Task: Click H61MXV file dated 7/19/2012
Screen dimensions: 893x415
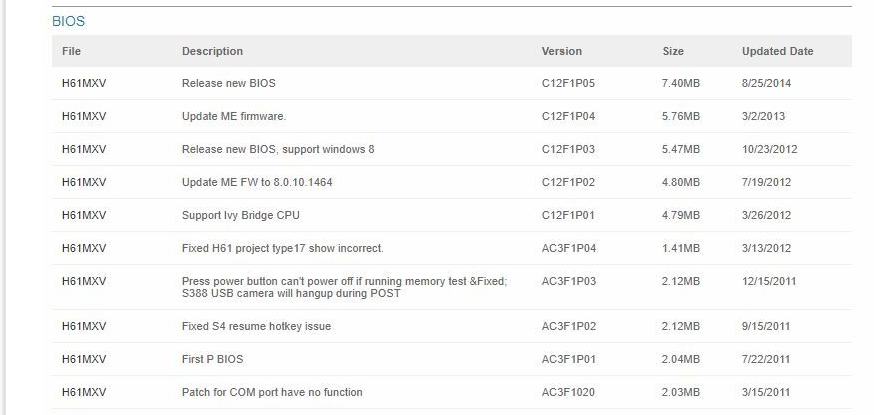Action: tap(84, 182)
